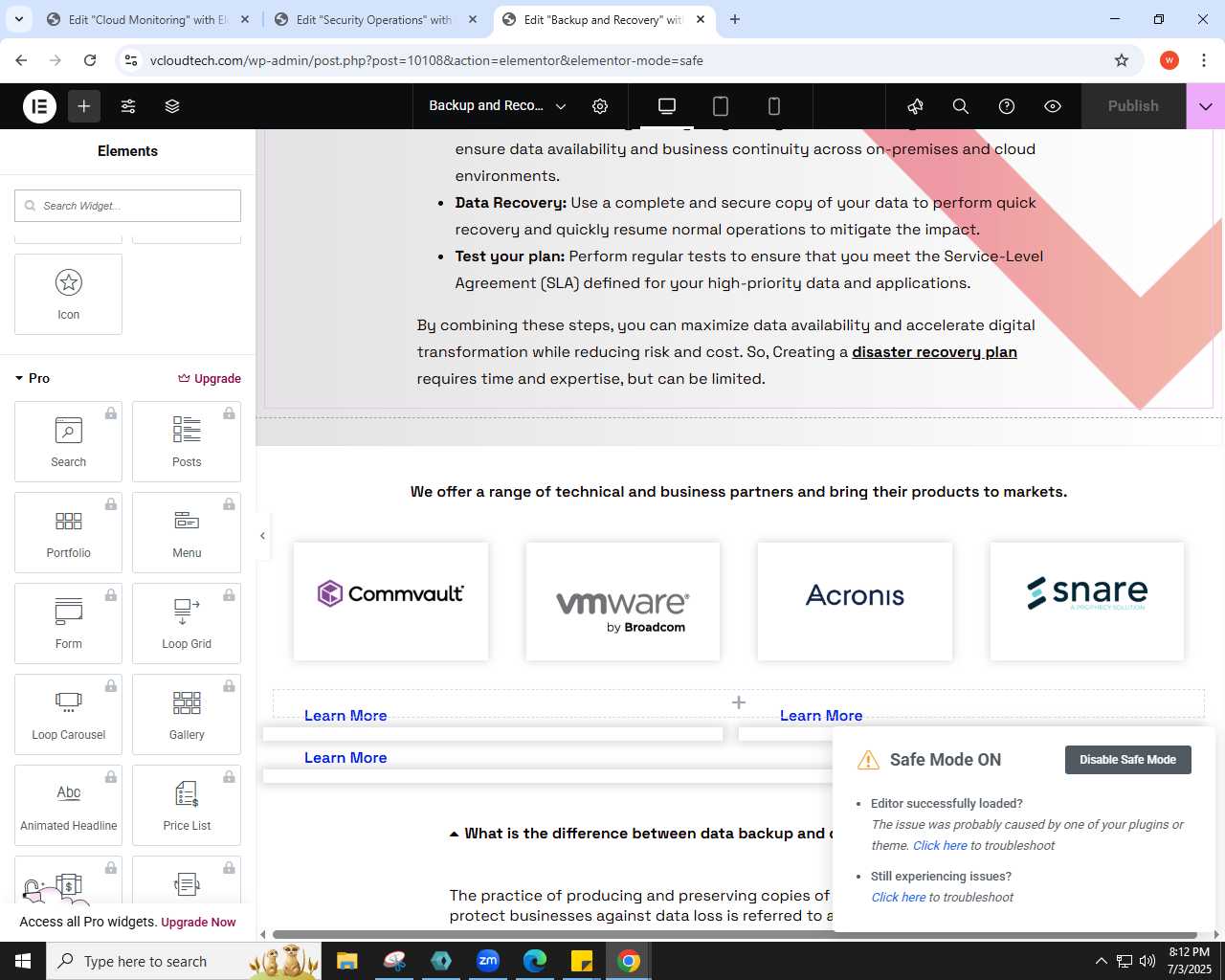Viewport: 1225px width, 980px height.
Task: Open the Structure layers icon
Action: click(172, 106)
